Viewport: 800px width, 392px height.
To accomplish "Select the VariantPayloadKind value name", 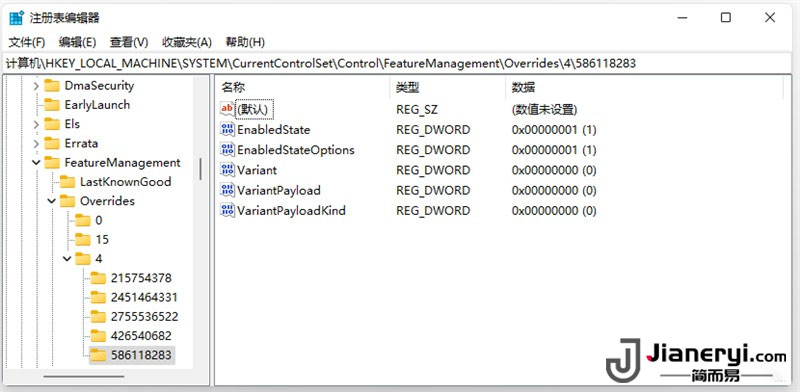I will (x=291, y=210).
